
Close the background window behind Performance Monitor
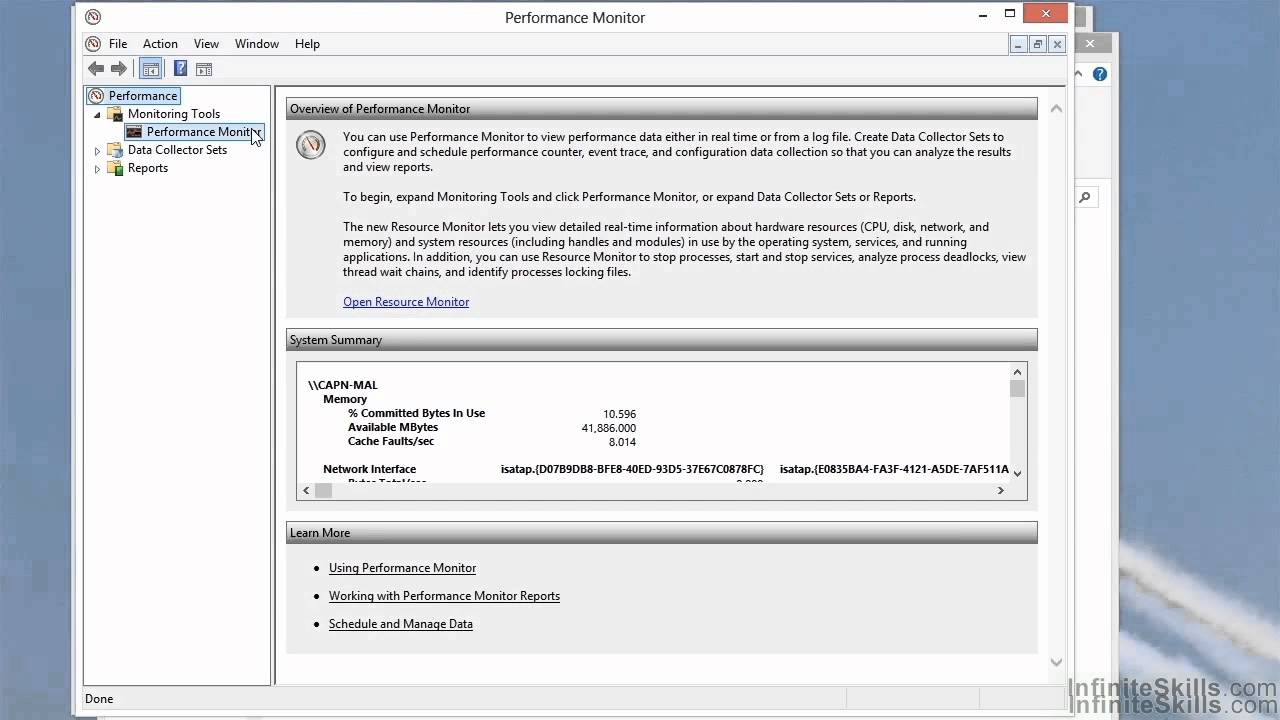click(1090, 44)
